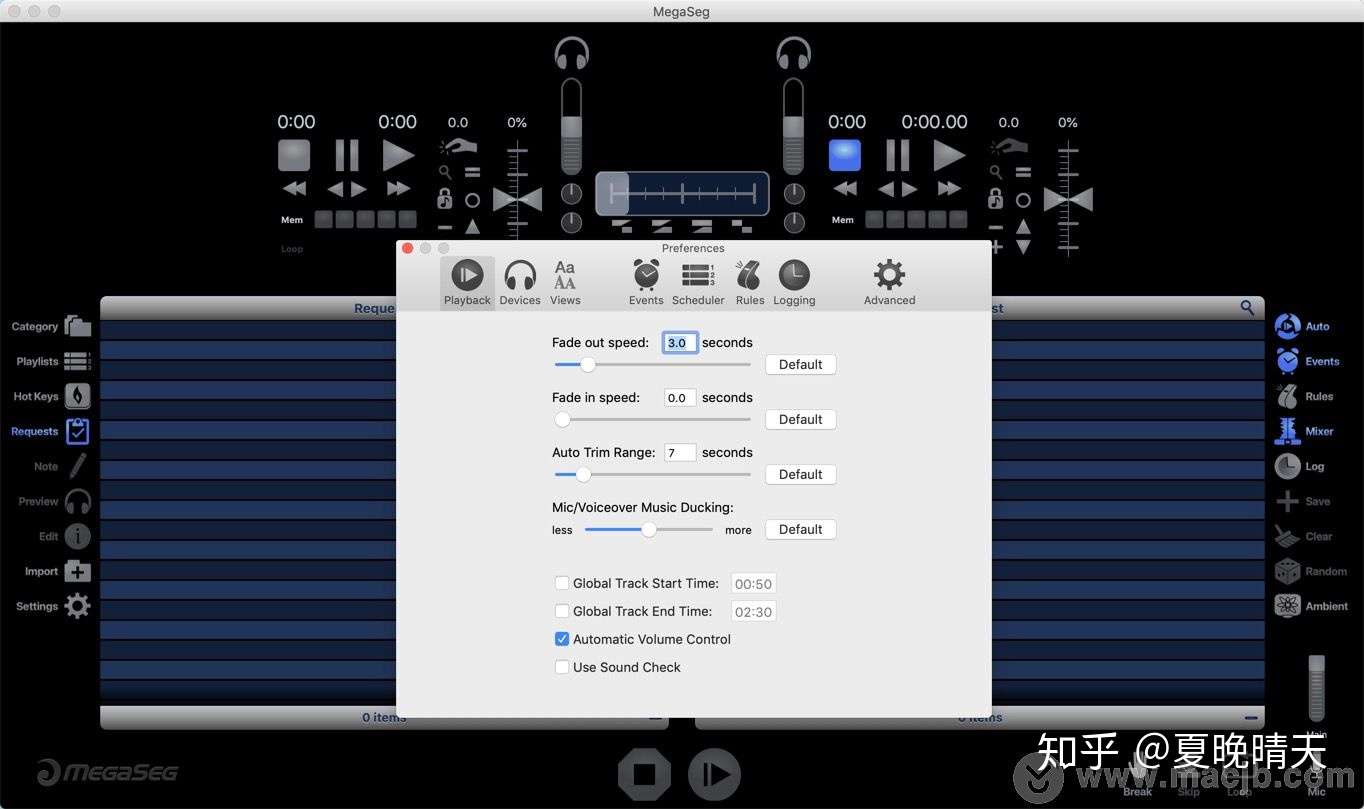Screen dimensions: 1364x809
Task: Click the Fade out speed slider
Action: click(x=652, y=364)
